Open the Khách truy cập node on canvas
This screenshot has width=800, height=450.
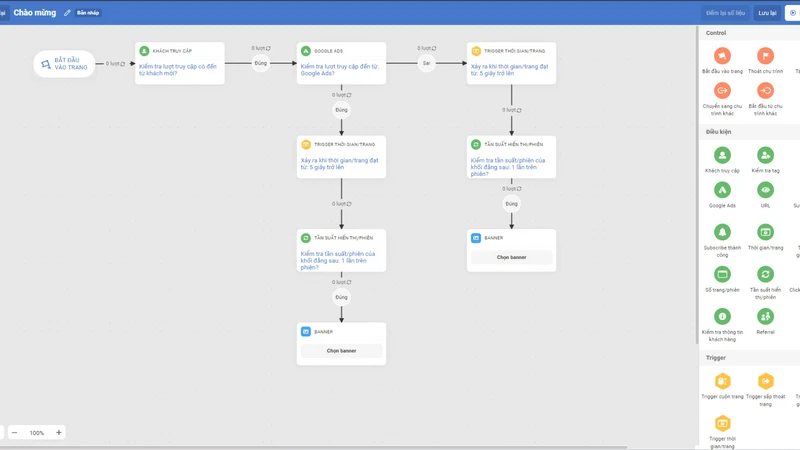point(180,63)
